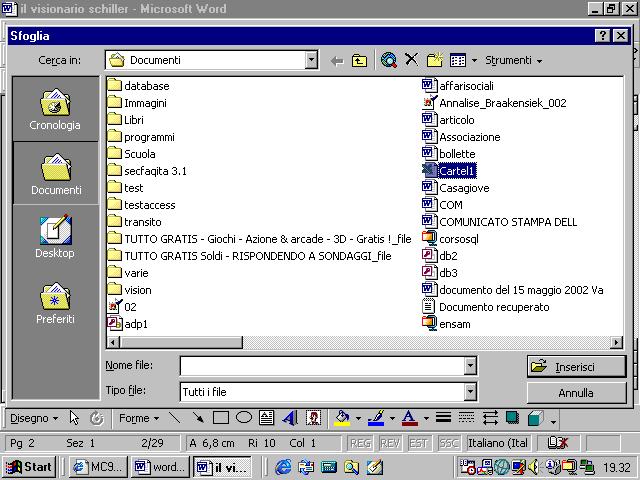Open the Fill Color dropdown arrow
The image size is (640, 480).
point(358,418)
